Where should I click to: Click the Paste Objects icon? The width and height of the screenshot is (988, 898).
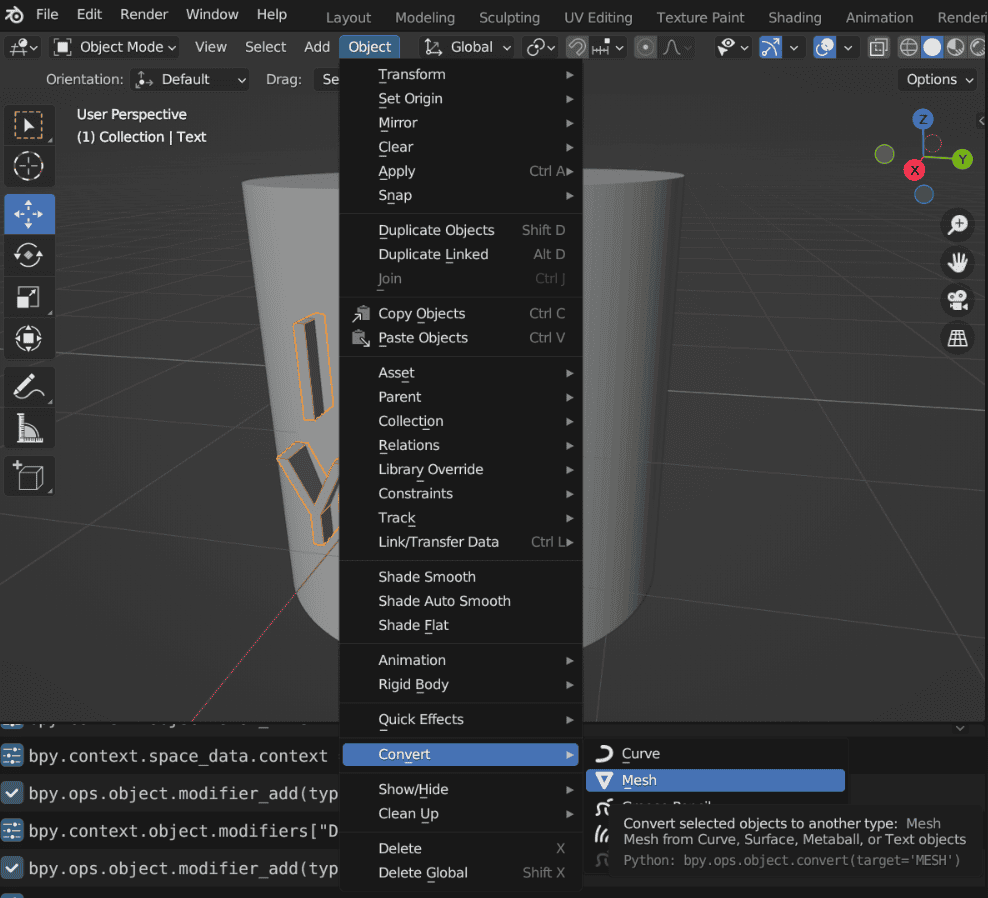click(x=361, y=338)
